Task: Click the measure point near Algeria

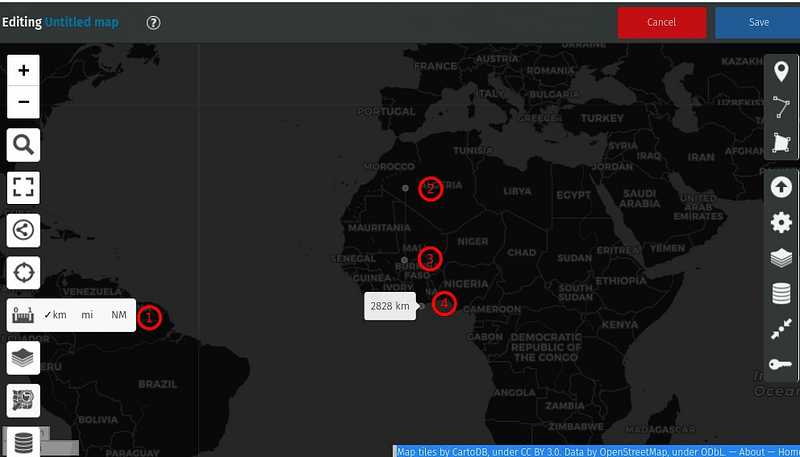Action: pyautogui.click(x=405, y=188)
